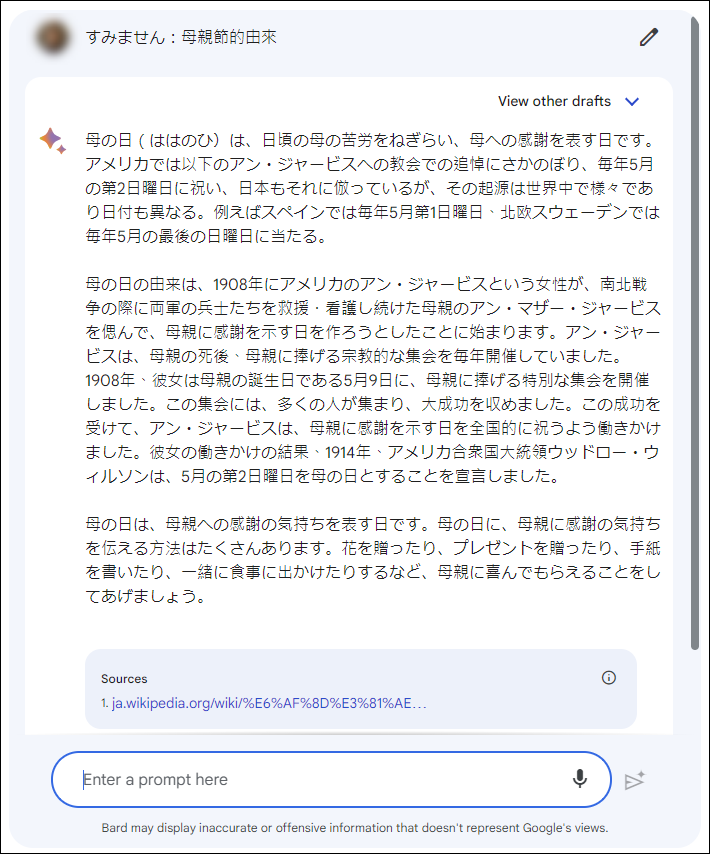The height and width of the screenshot is (854, 710).
Task: Click the blurred user avatar
Action: 53,37
